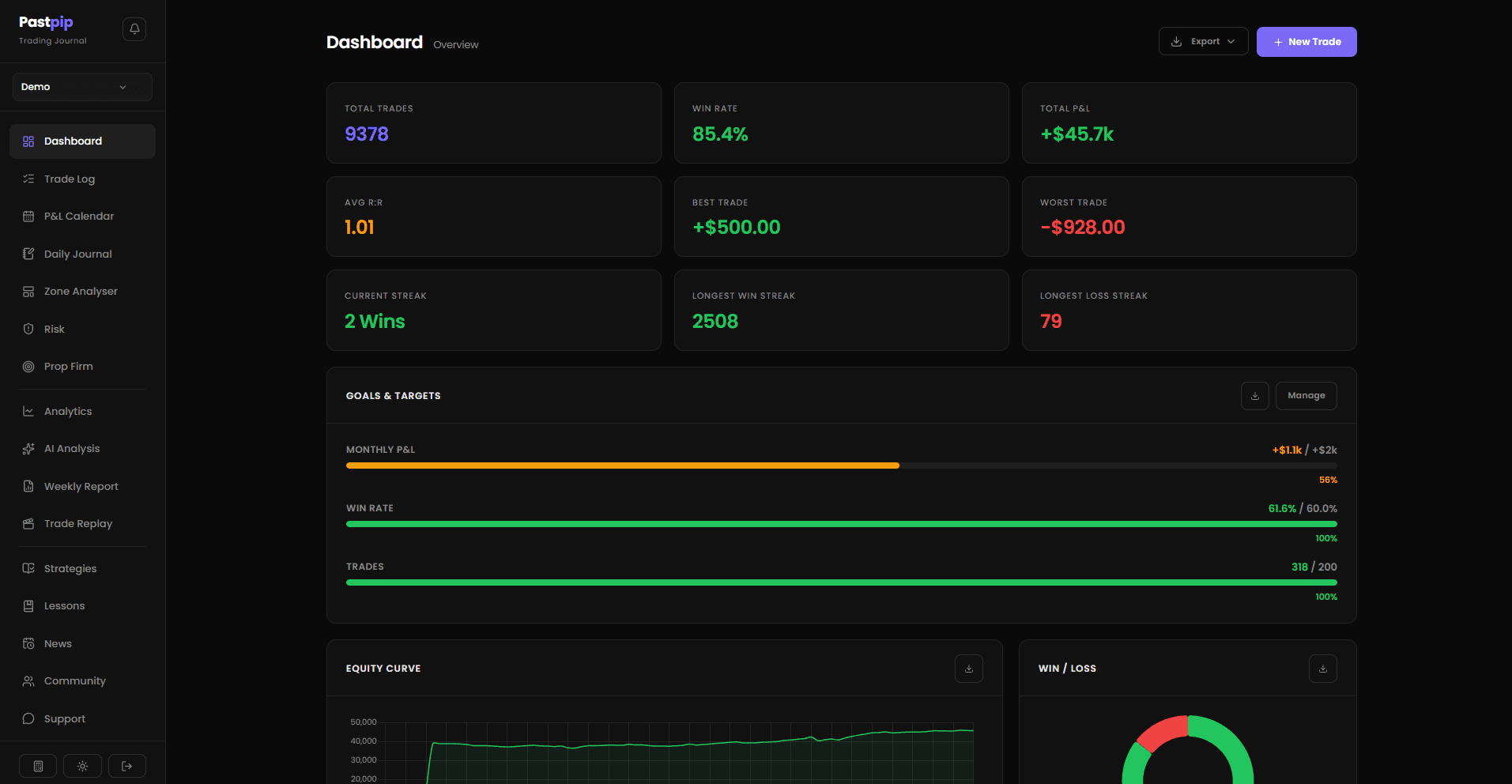Click the Dashboard grid icon in the sidebar

coord(28,141)
